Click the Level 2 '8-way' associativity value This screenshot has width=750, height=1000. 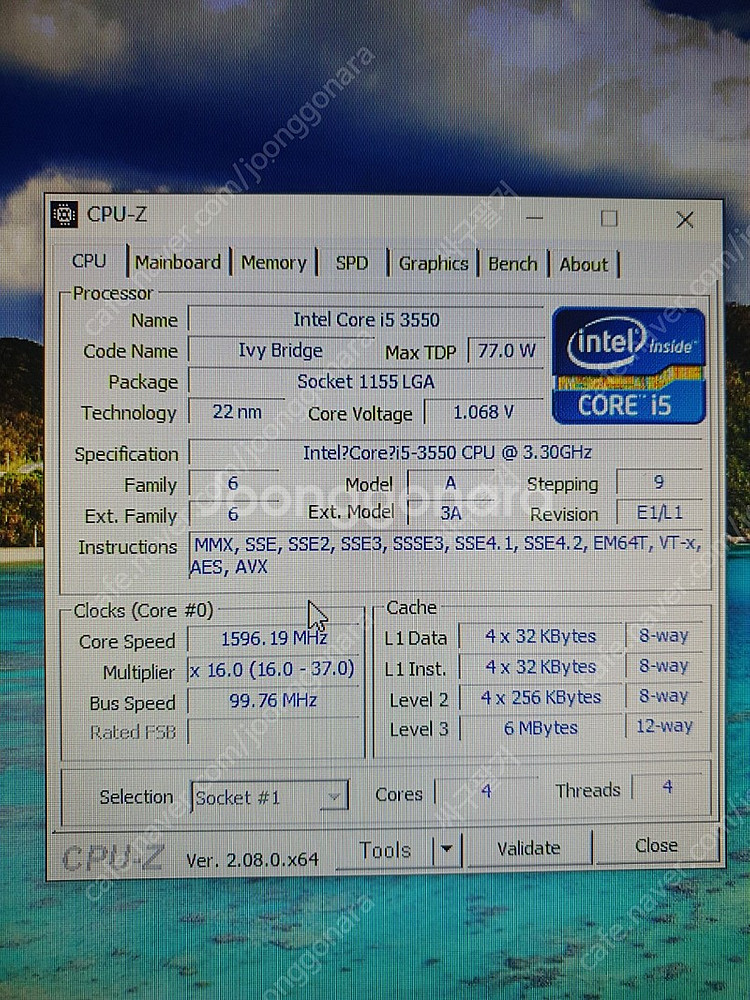click(664, 695)
